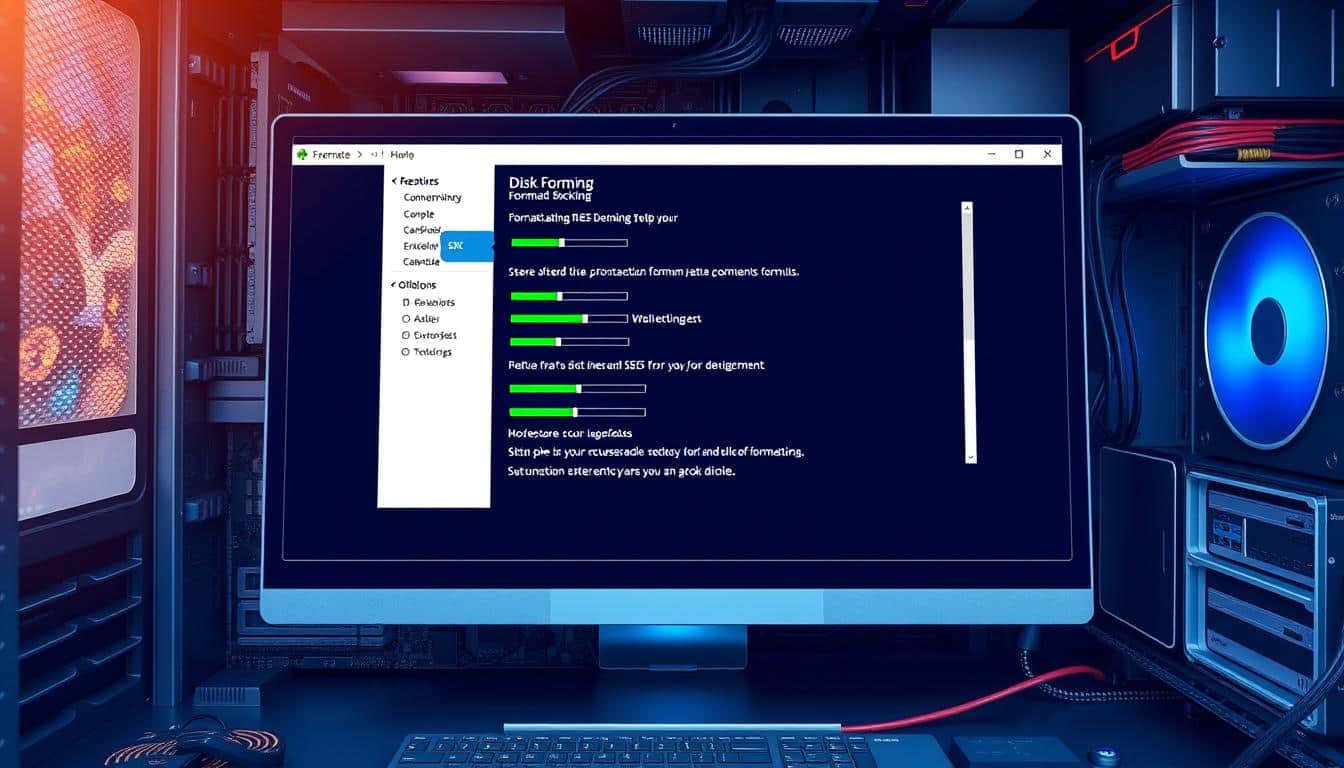Screen dimensions: 1344x768
Task: Tick the 'Reksiots' checkbox
Action: point(405,302)
